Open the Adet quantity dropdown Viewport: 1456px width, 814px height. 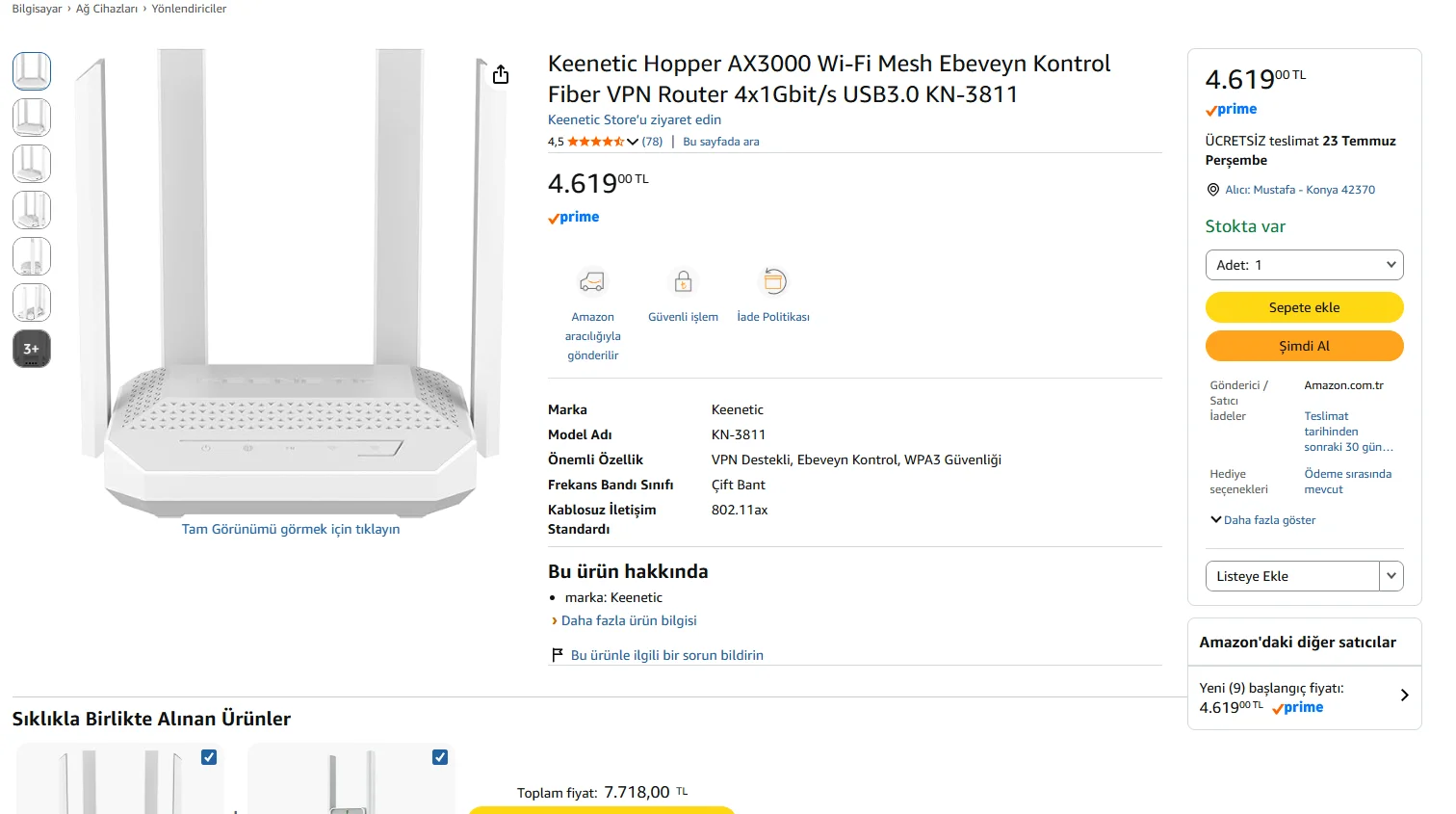[1304, 265]
